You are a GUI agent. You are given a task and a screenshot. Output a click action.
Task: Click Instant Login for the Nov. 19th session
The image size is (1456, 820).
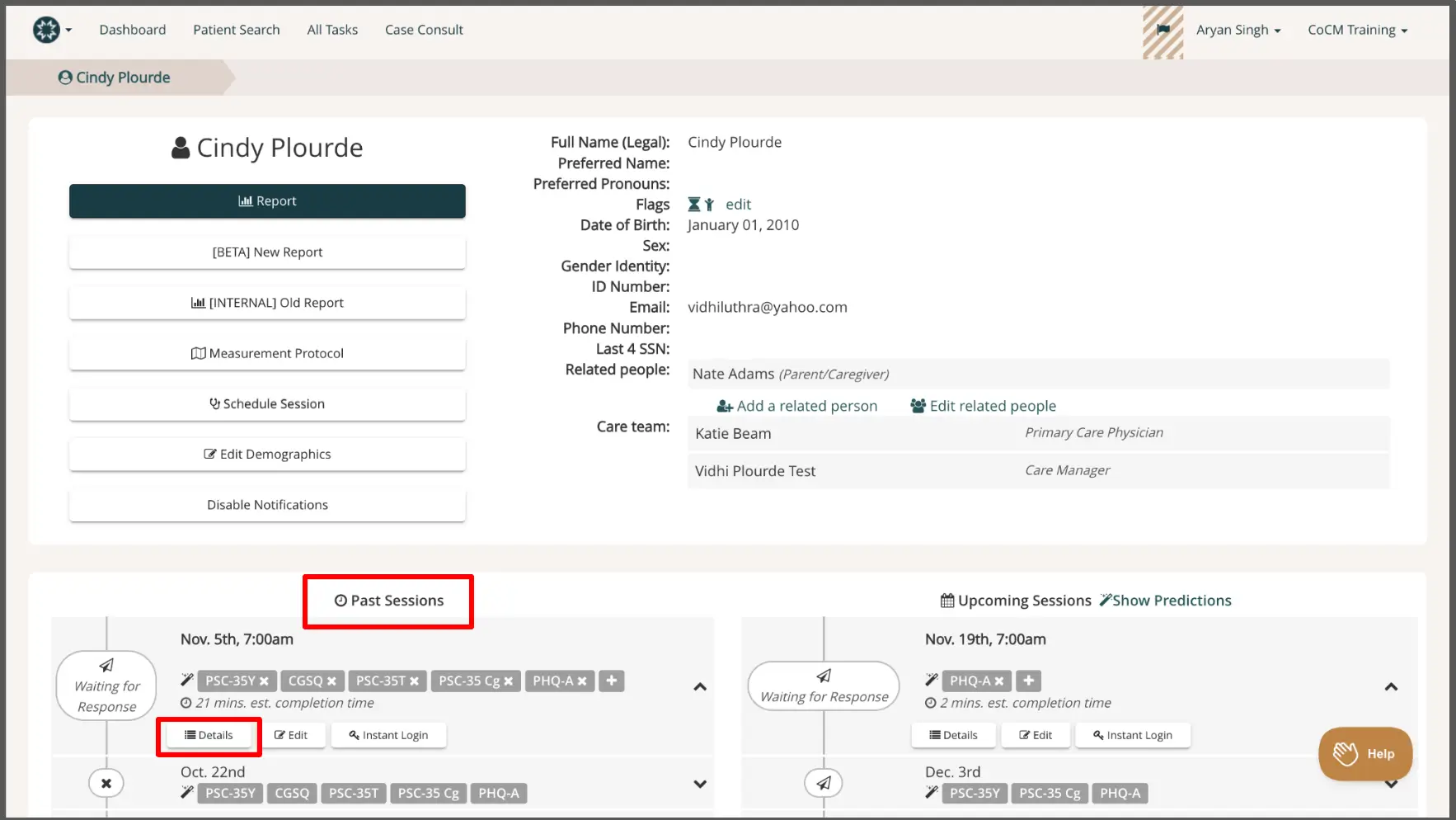[1132, 735]
